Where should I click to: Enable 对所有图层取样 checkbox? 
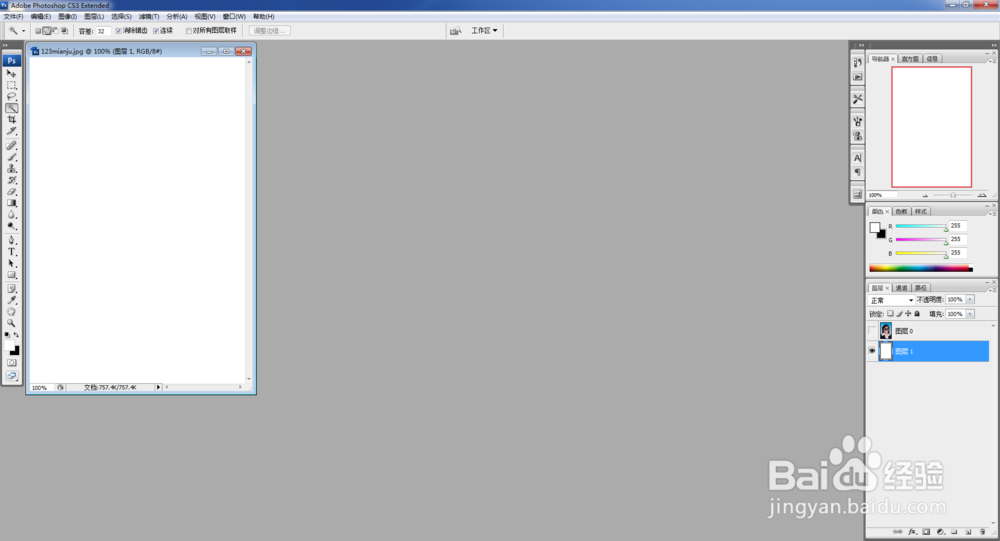(x=189, y=31)
